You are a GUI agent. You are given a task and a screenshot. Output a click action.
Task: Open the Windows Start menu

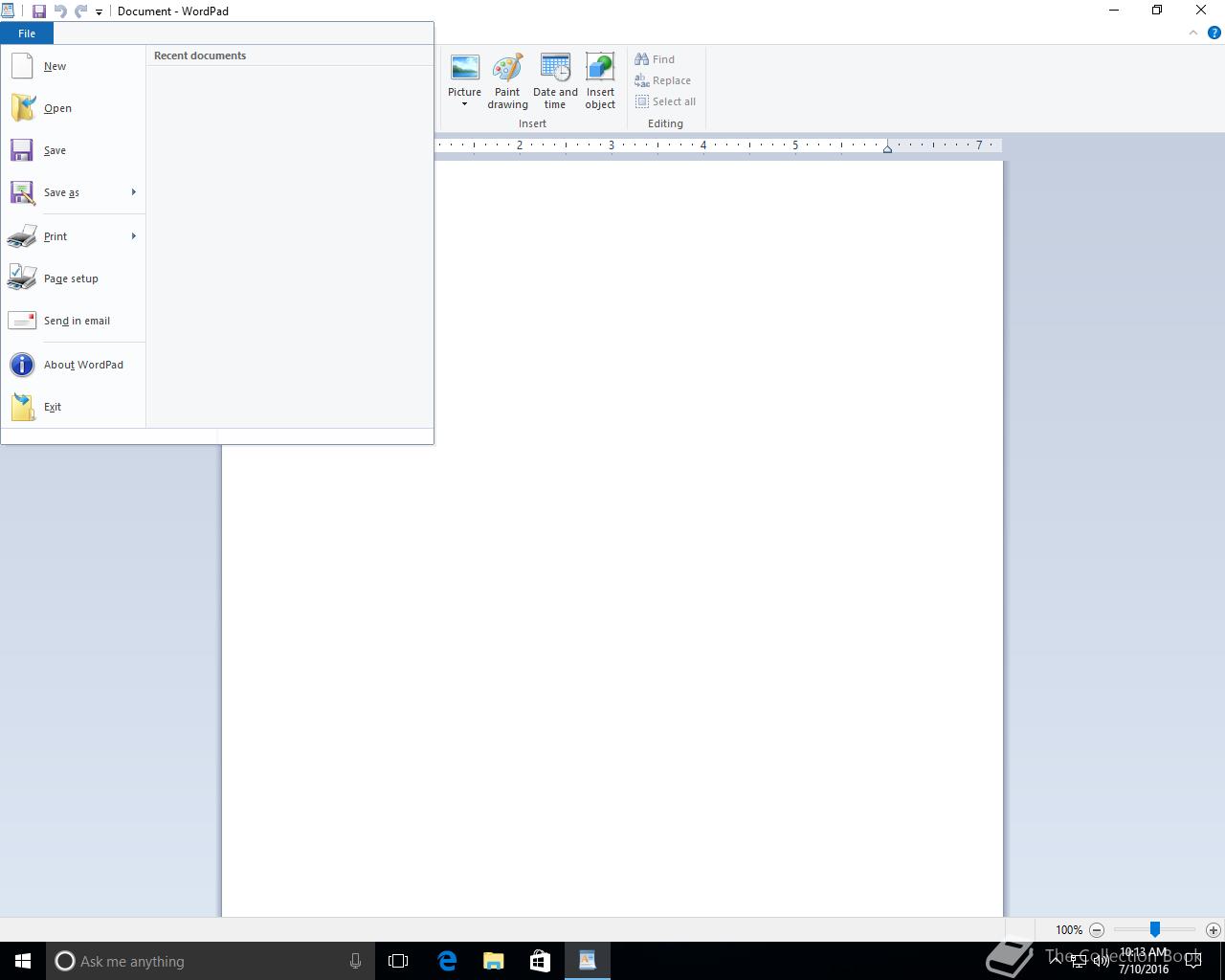click(x=23, y=961)
